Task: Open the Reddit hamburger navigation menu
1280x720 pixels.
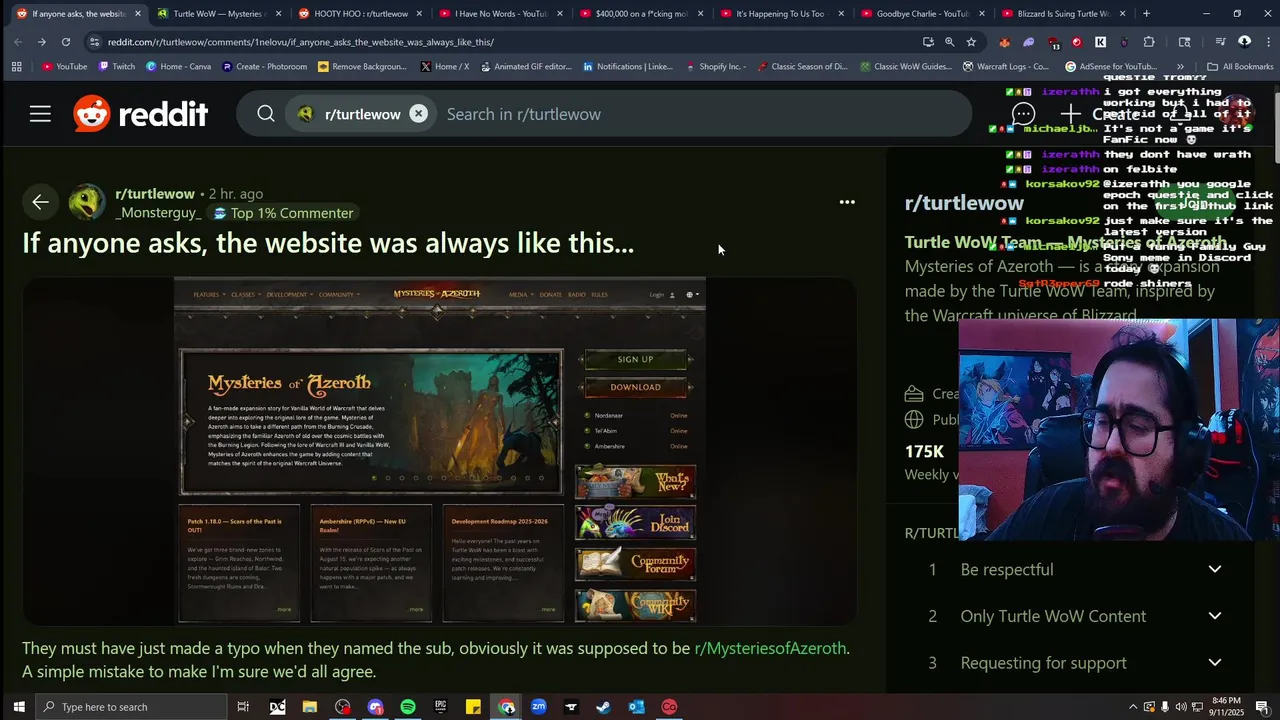Action: tap(40, 114)
